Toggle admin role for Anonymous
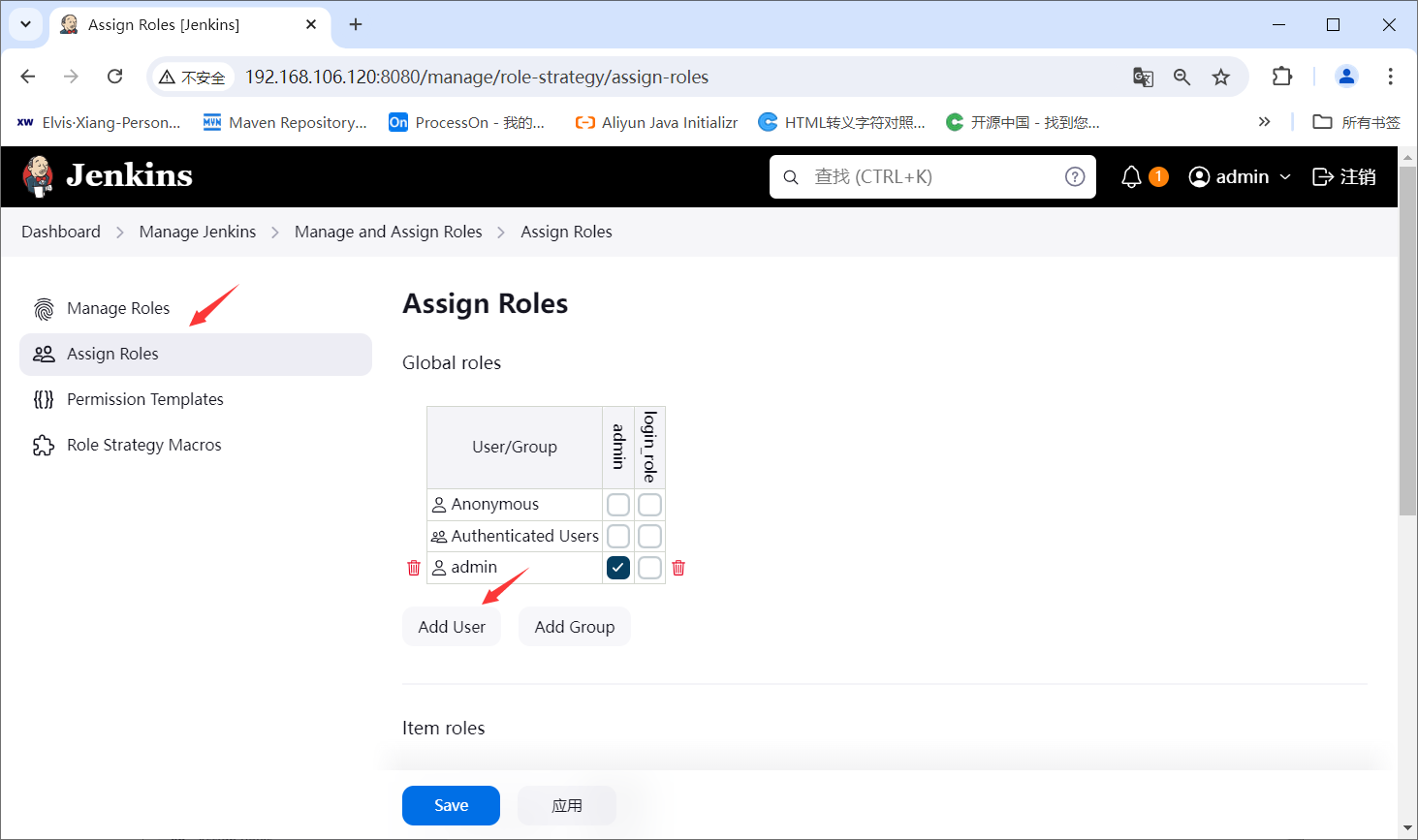This screenshot has width=1418, height=840. (618, 505)
